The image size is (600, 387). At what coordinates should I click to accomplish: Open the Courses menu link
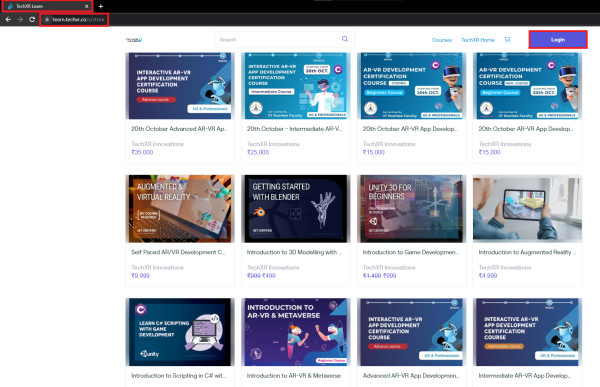(442, 40)
